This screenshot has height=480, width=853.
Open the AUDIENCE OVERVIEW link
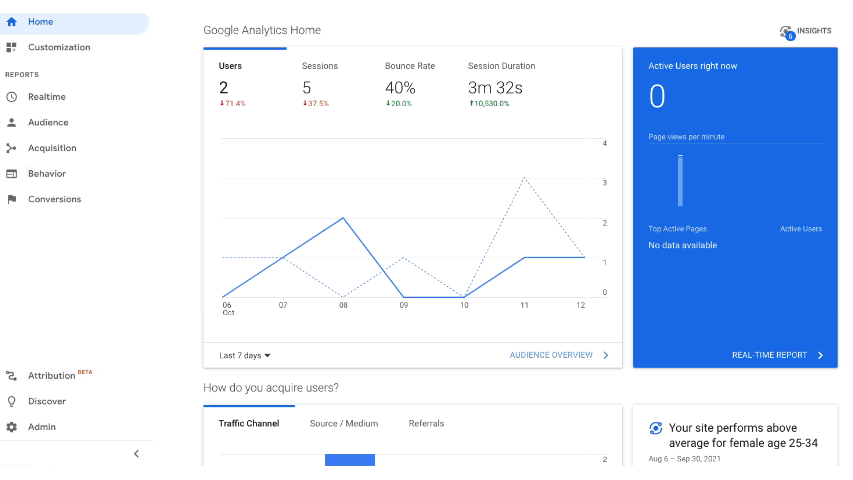(551, 355)
